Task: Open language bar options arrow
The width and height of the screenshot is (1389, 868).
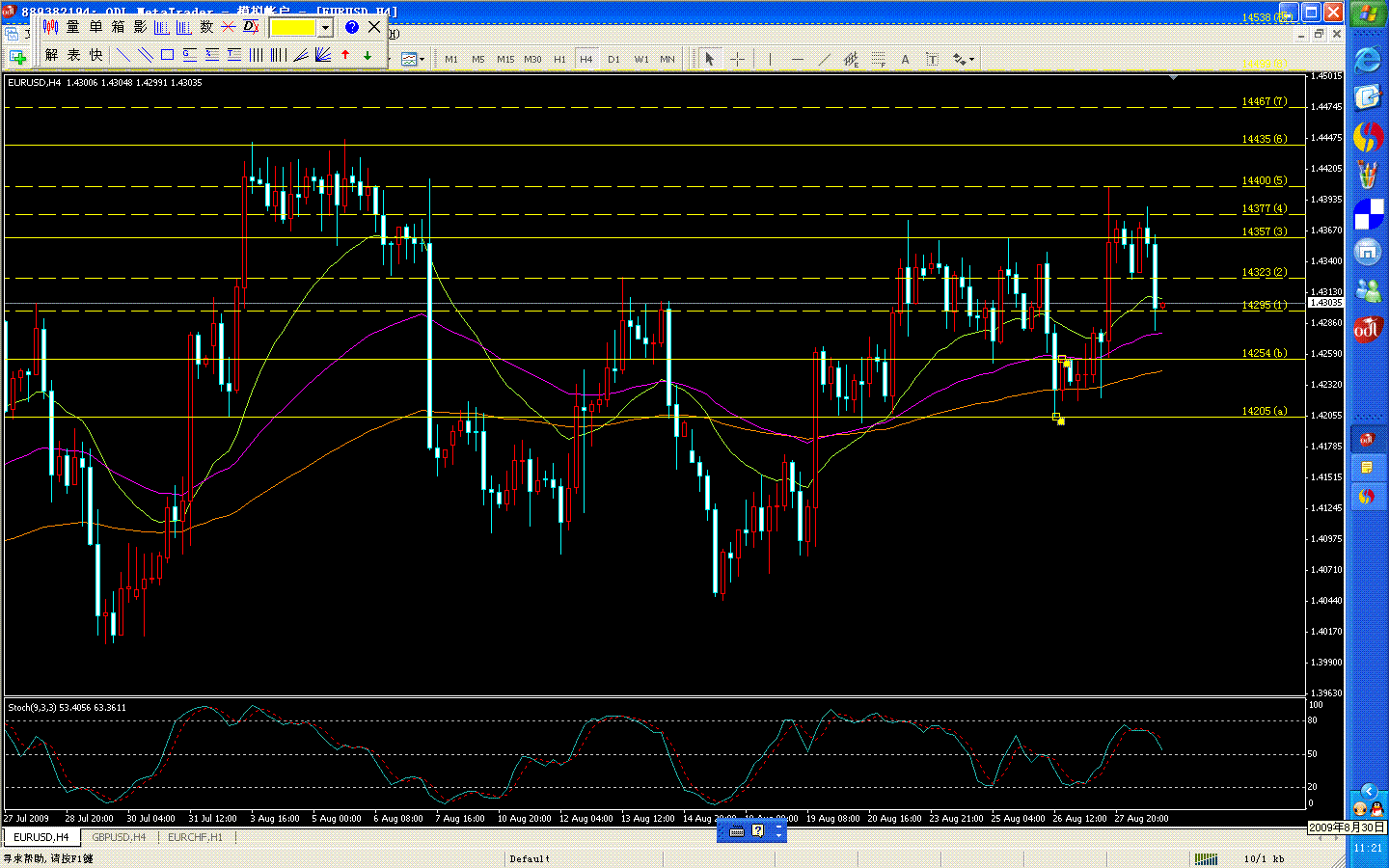Action: [x=779, y=834]
